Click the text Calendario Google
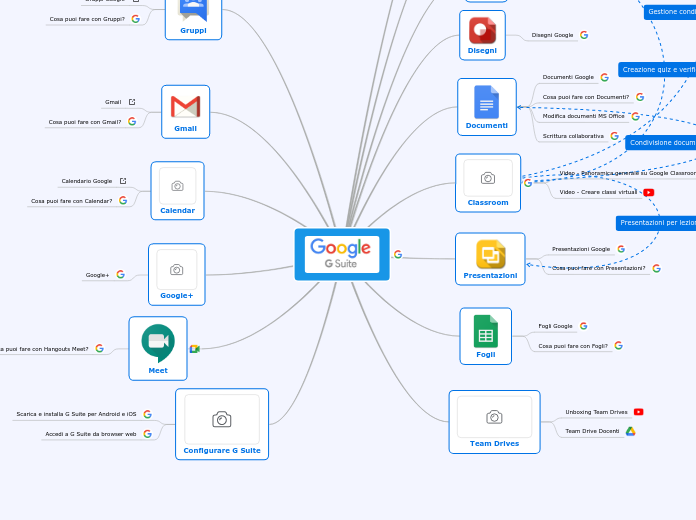 pos(87,181)
